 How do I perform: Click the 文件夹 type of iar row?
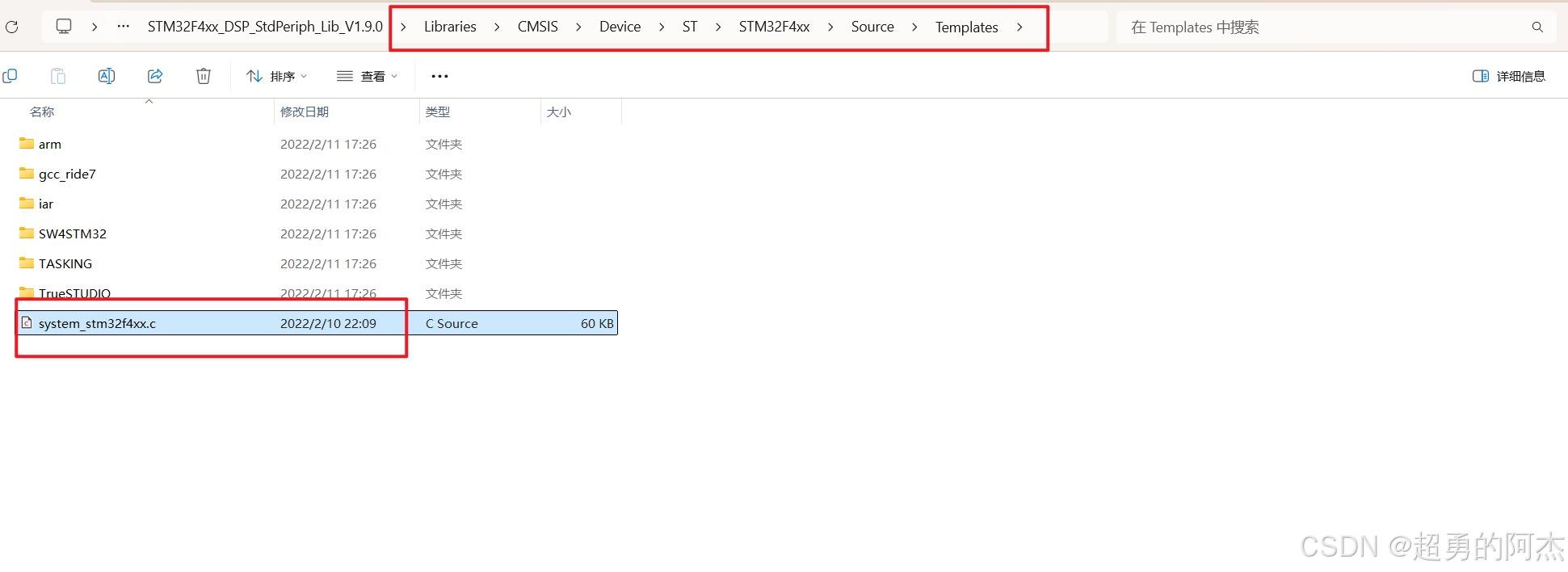443,204
